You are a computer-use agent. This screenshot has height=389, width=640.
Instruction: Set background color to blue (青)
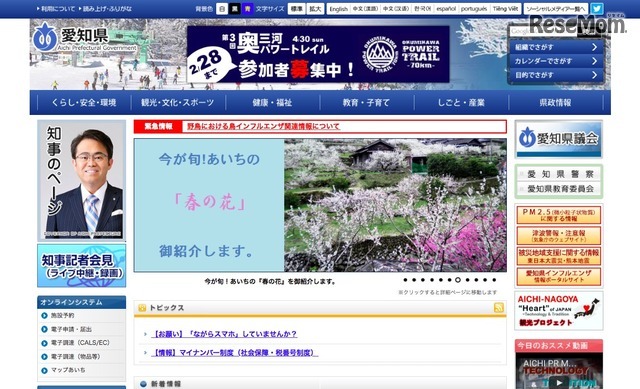tap(247, 9)
